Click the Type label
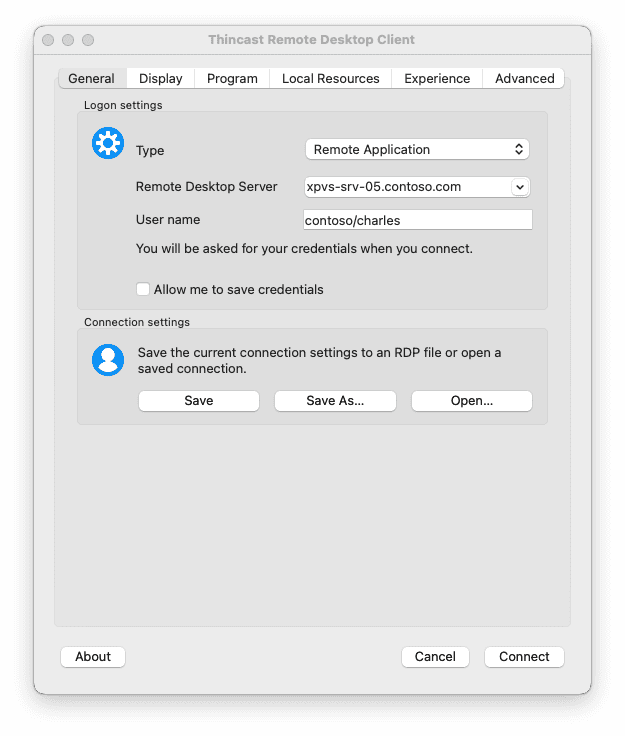This screenshot has width=625, height=736. pos(150,151)
